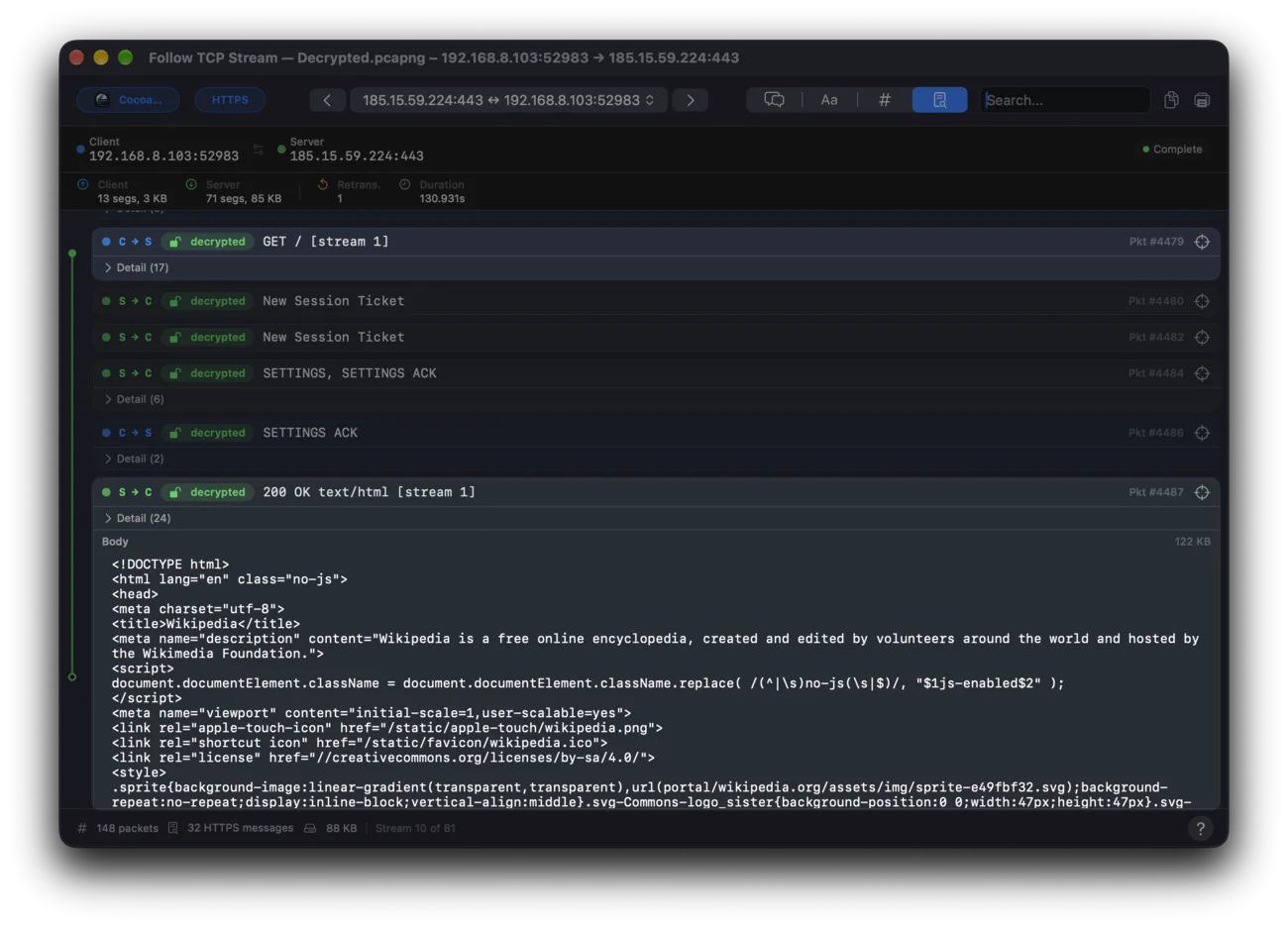Click the Duration 130.931s stat
1288x926 pixels.
point(433,191)
